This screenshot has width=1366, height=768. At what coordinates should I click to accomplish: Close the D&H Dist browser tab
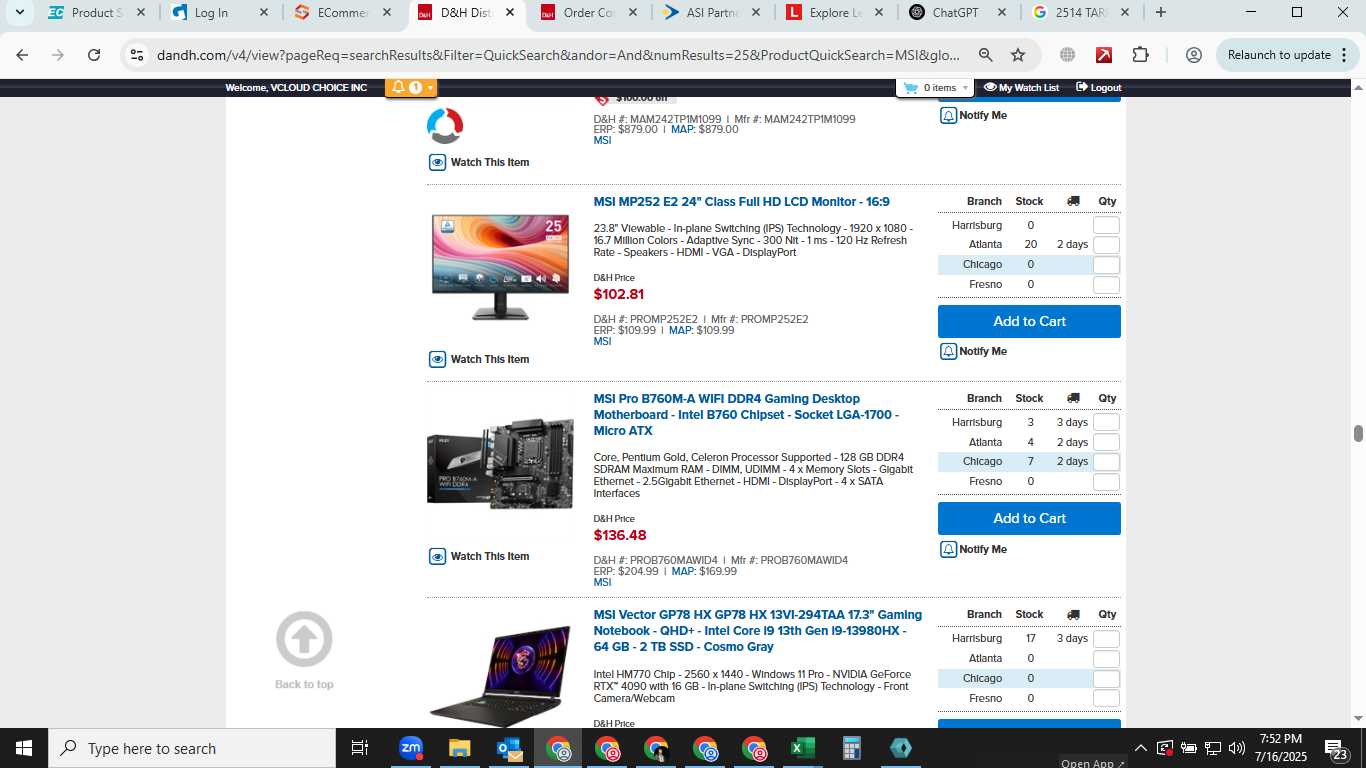click(509, 13)
